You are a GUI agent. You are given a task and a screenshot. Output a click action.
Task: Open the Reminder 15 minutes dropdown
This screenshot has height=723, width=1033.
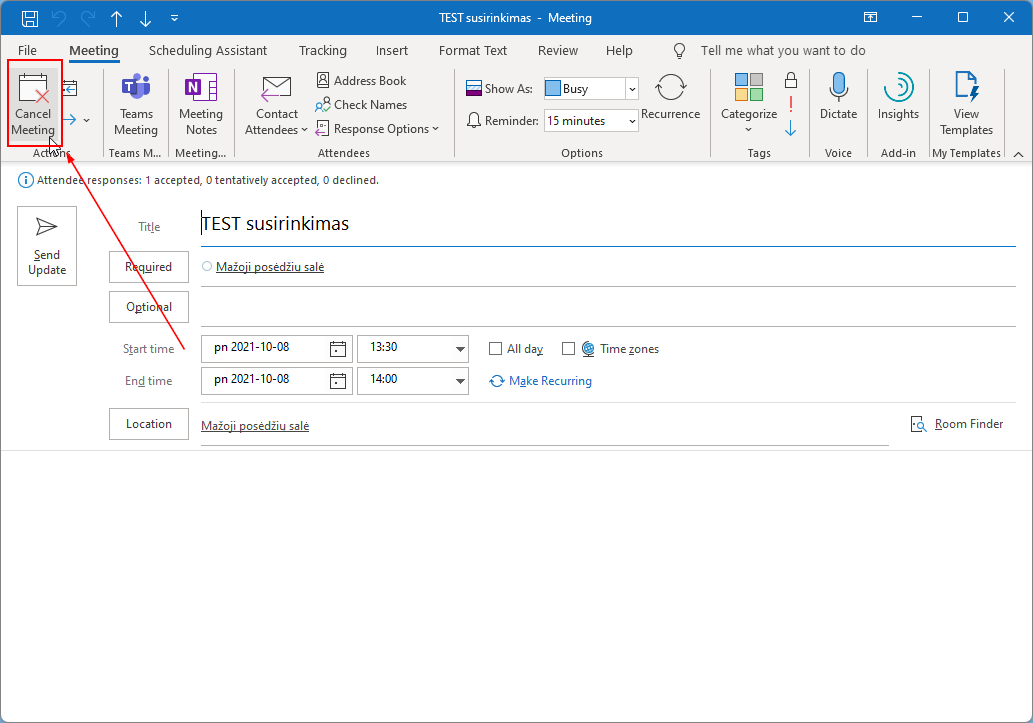[x=631, y=121]
